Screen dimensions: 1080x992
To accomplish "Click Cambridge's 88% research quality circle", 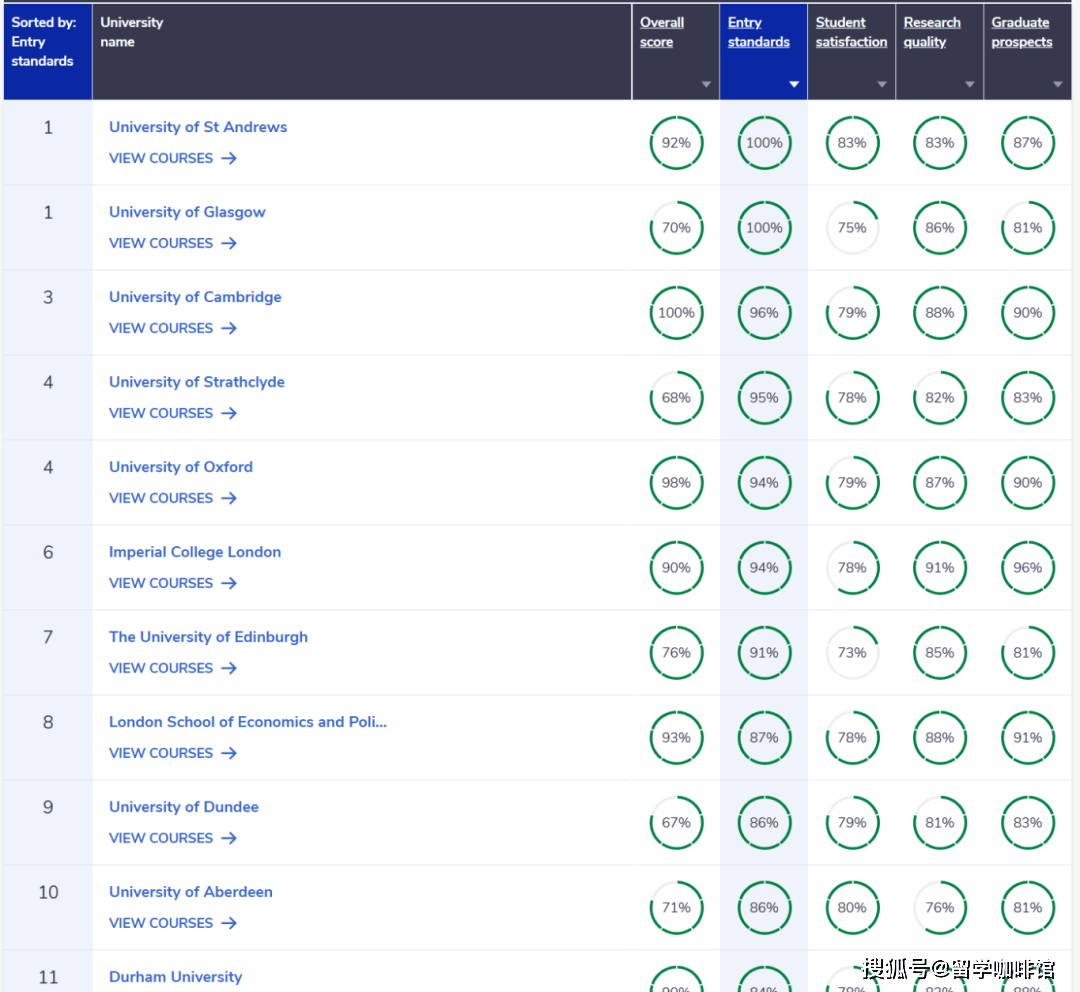I will pyautogui.click(x=940, y=313).
